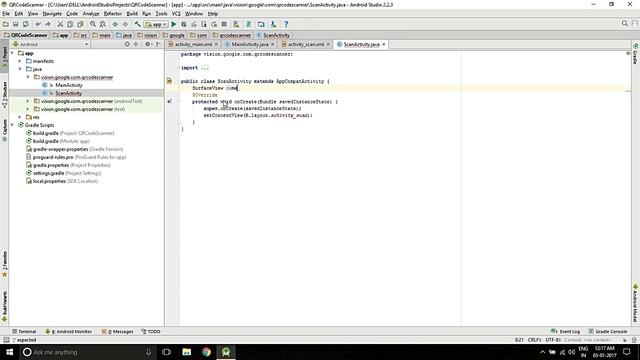Open the Terminal tool window
640x360 pixels.
(24, 331)
